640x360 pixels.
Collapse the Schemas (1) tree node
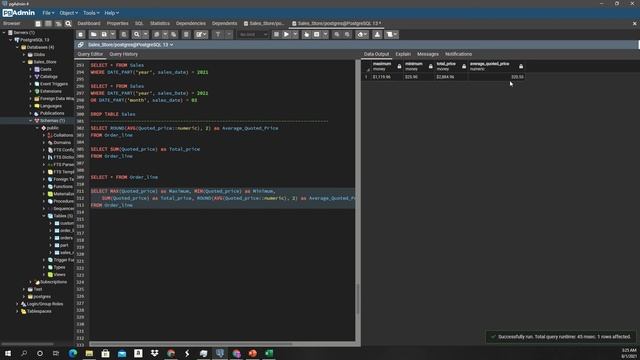tap(31, 121)
